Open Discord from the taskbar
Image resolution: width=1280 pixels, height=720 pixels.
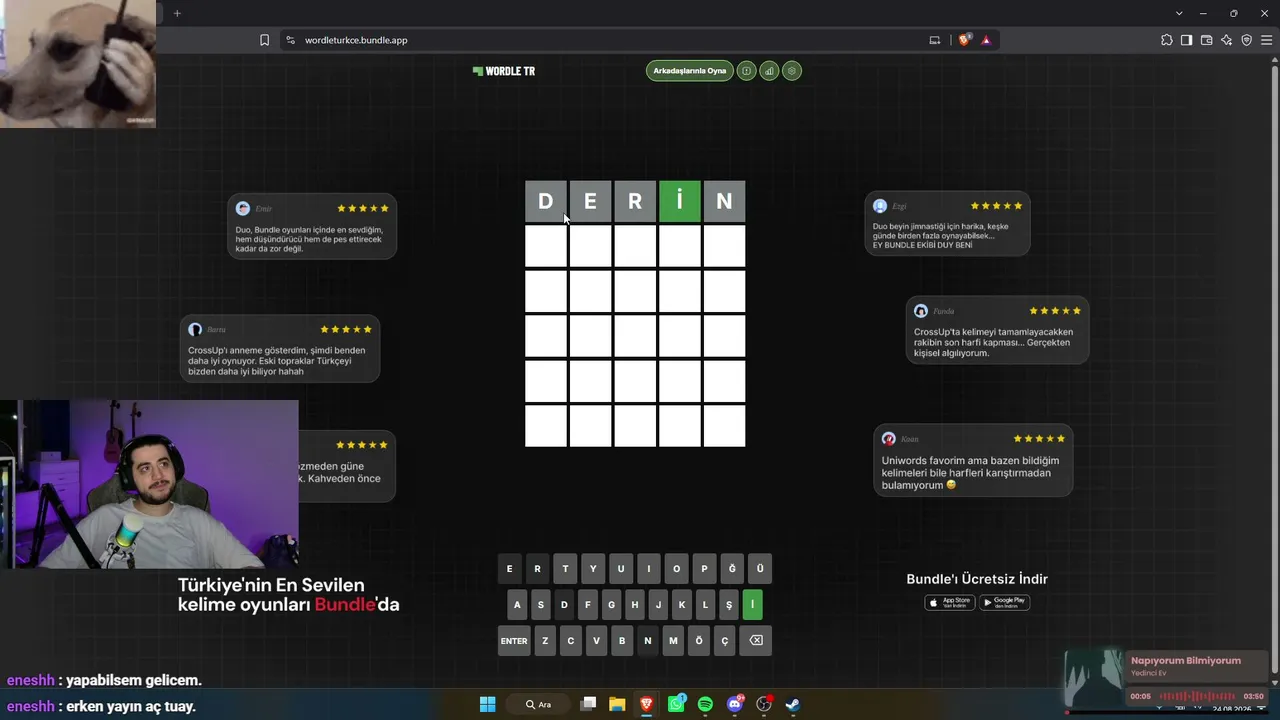(x=735, y=704)
